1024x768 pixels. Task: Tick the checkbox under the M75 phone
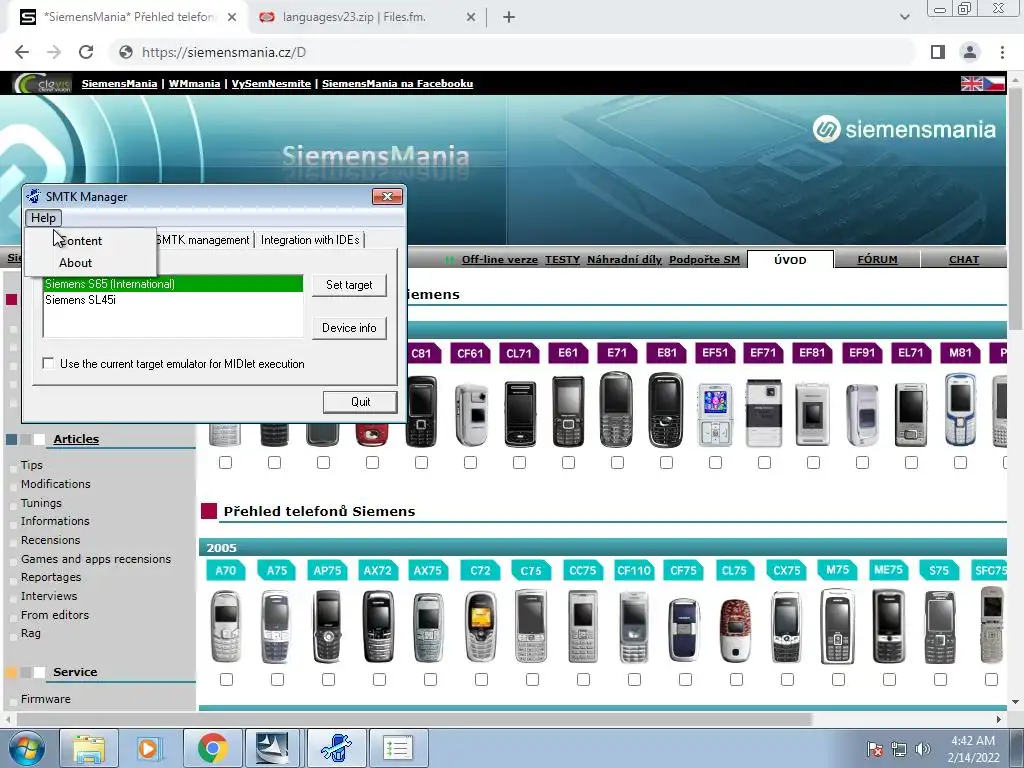[839, 680]
